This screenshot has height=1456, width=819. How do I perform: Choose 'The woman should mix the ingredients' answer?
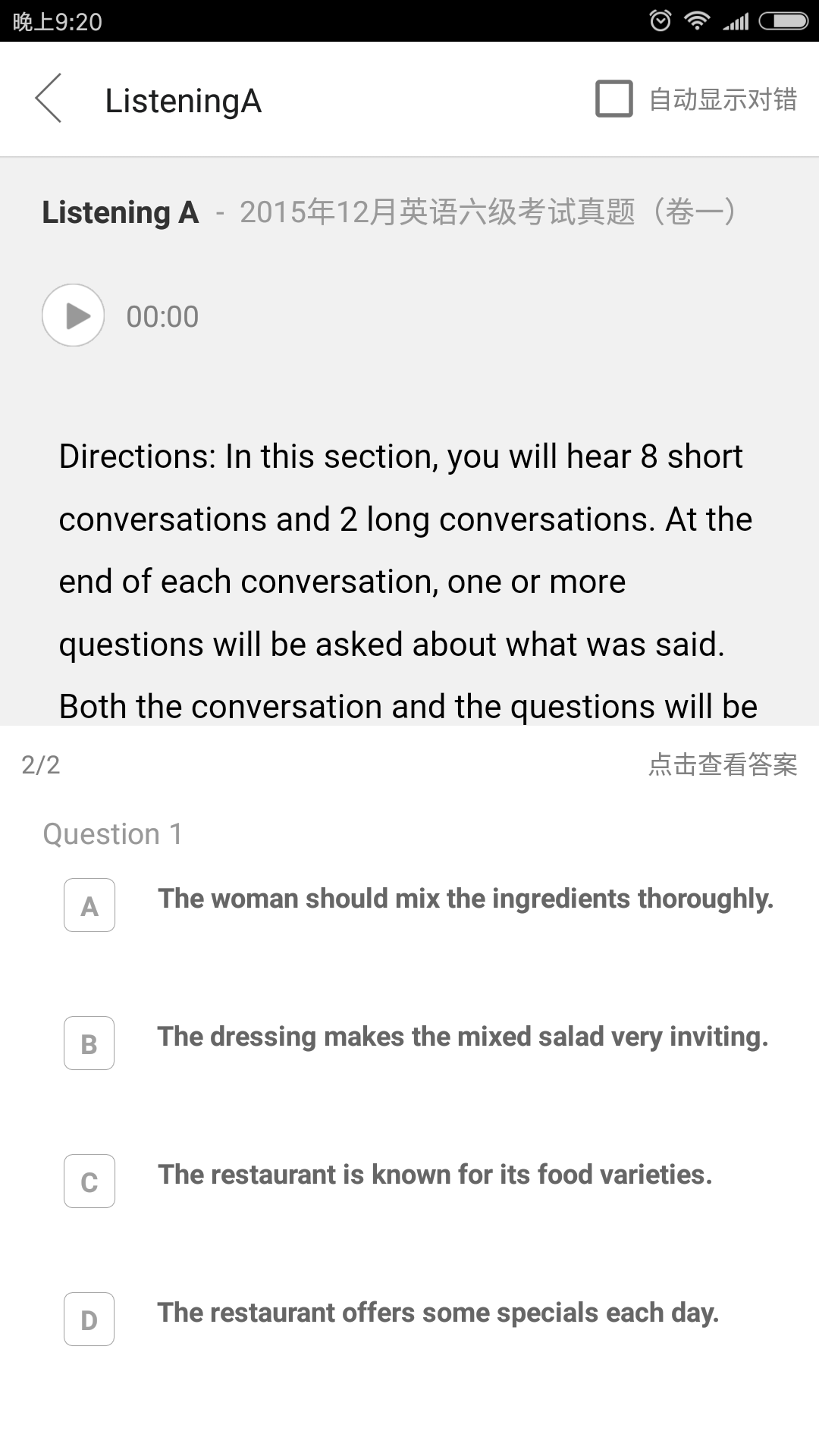click(x=466, y=899)
